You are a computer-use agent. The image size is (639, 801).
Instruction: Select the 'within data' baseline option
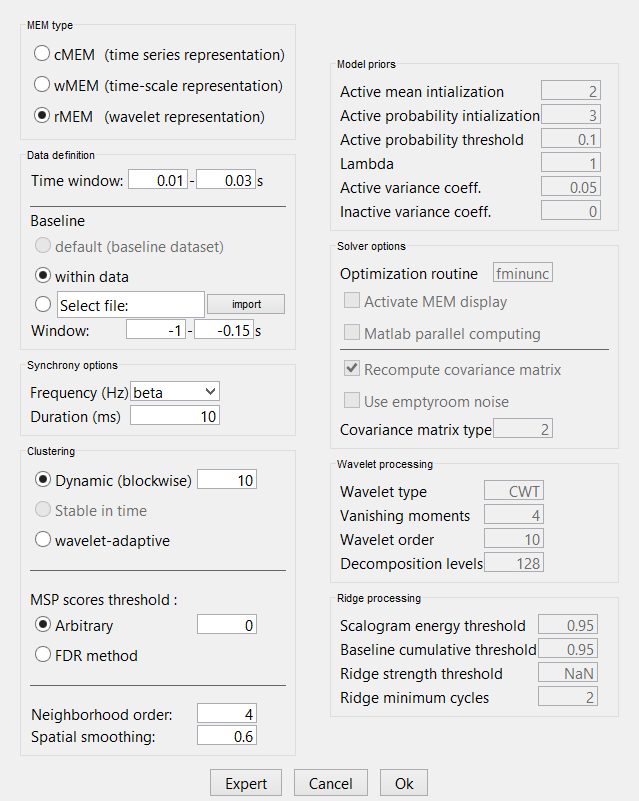(x=43, y=275)
